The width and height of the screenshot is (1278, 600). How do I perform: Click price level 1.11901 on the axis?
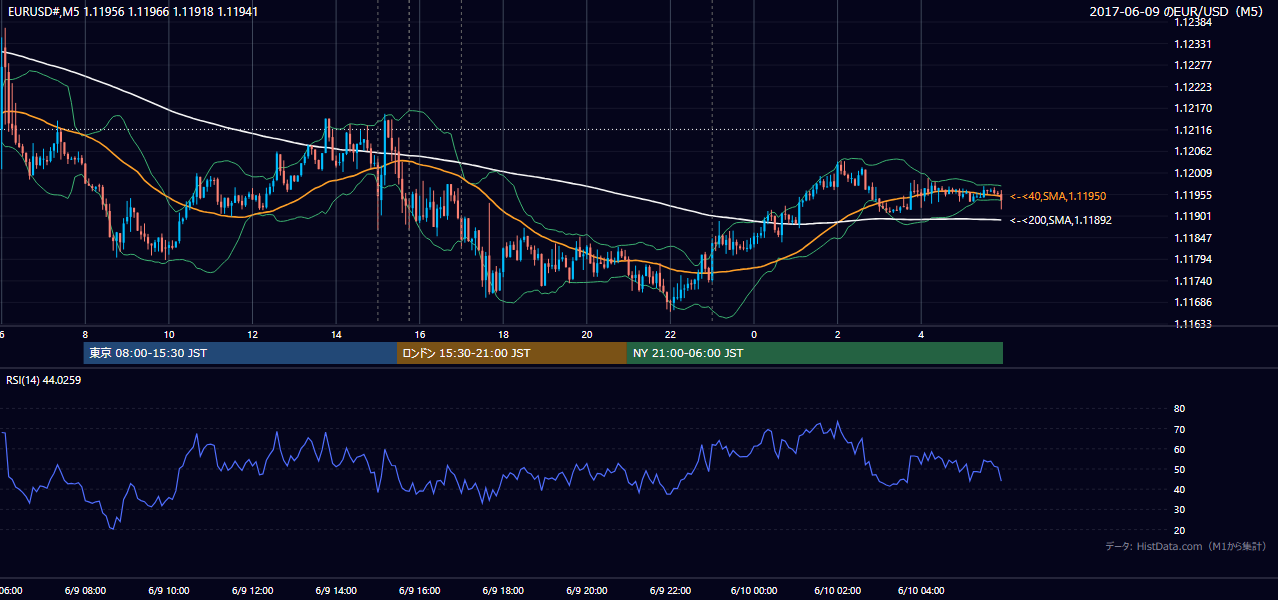pos(1193,216)
